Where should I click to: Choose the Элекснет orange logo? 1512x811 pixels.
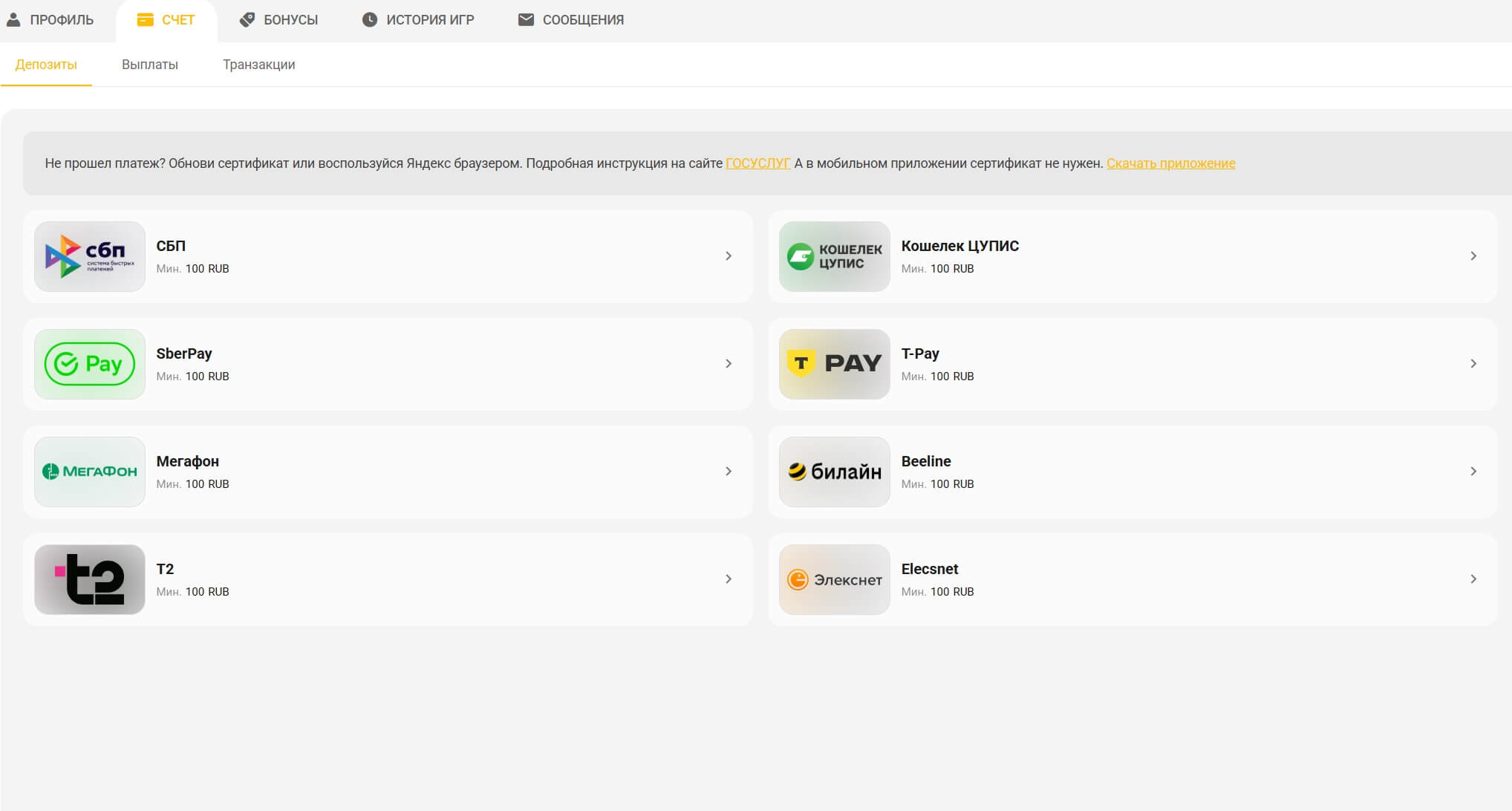834,579
